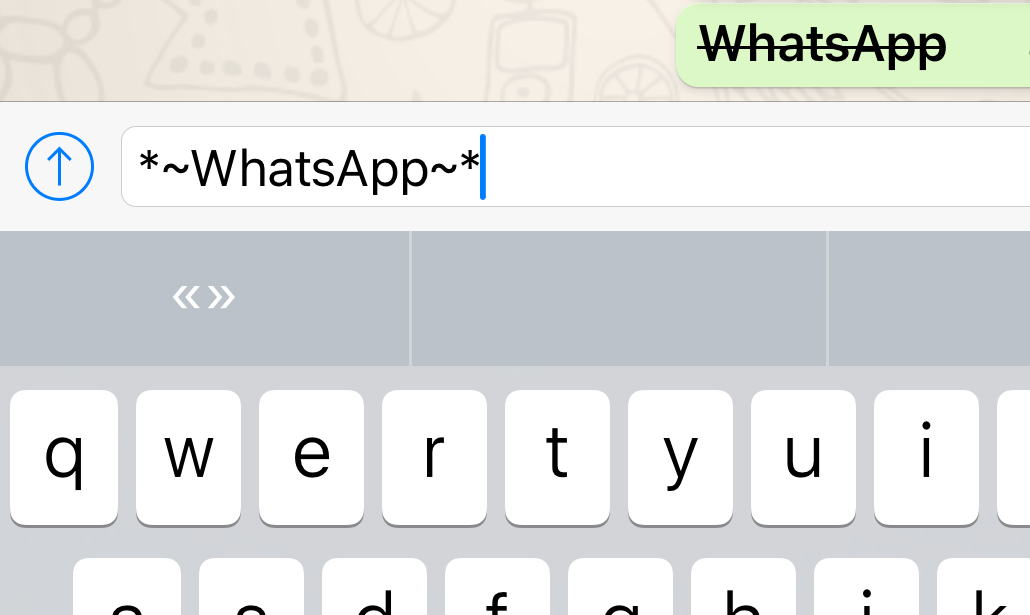Tap the s key in the second row

(251, 587)
